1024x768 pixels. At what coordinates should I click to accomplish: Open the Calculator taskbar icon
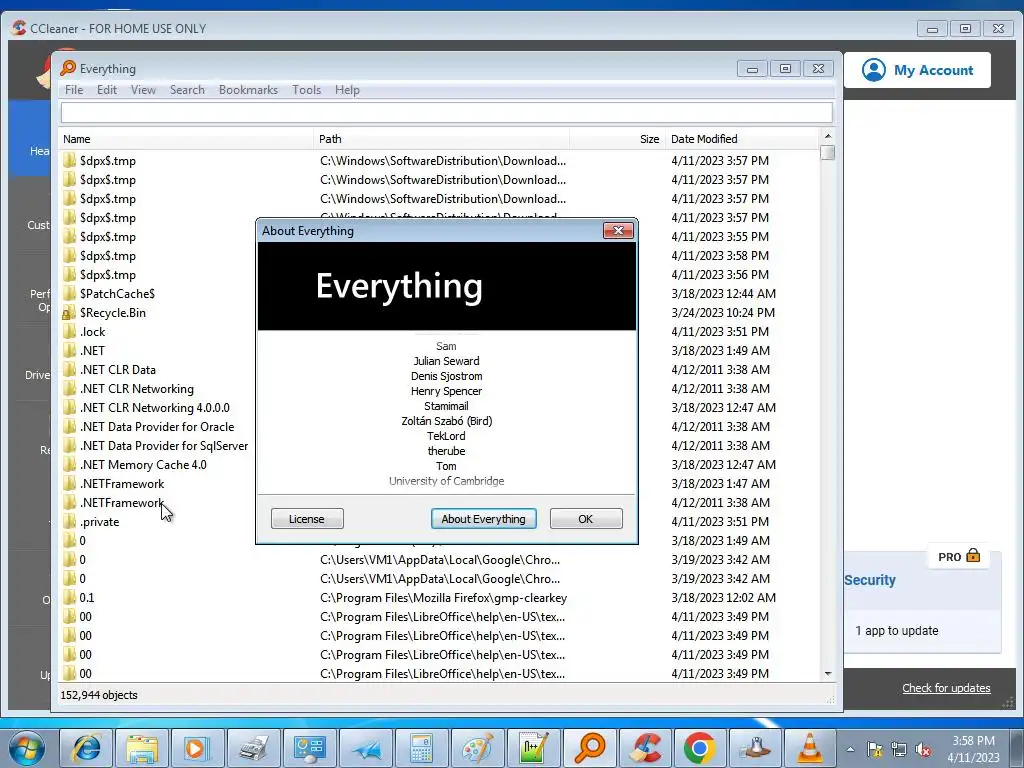[421, 748]
